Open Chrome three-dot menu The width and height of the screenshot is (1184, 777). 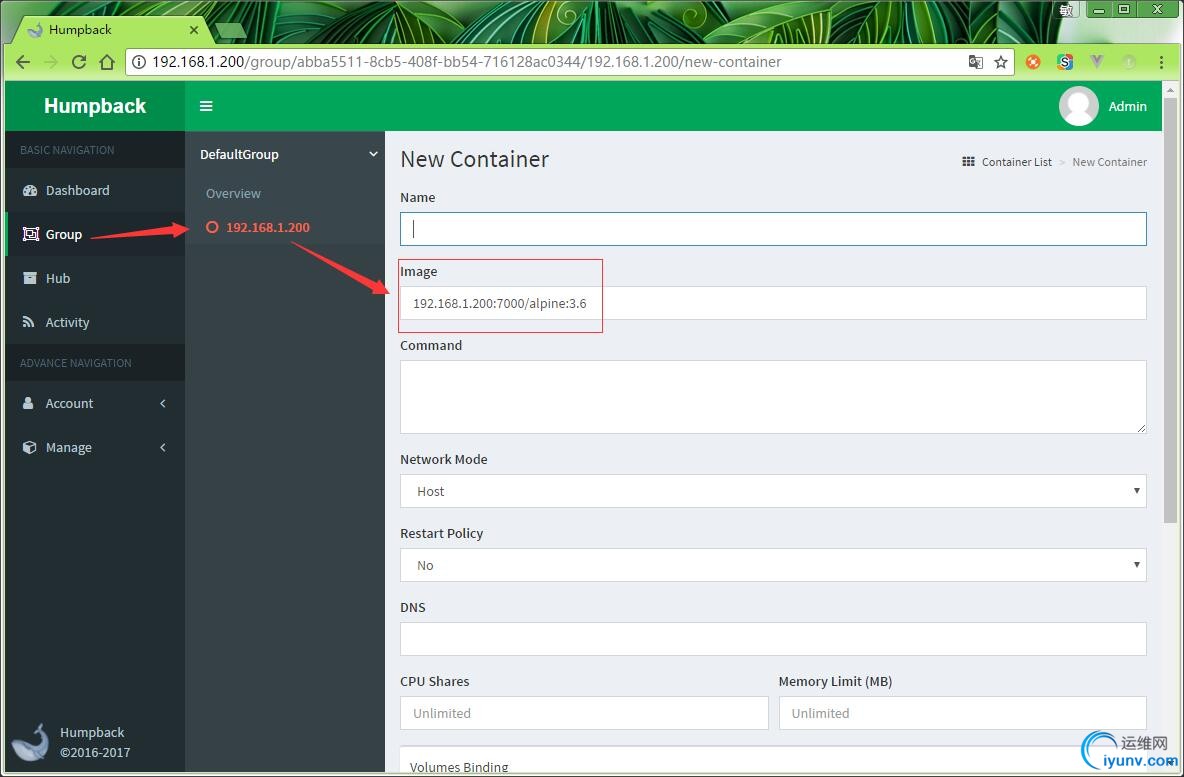[x=1161, y=62]
